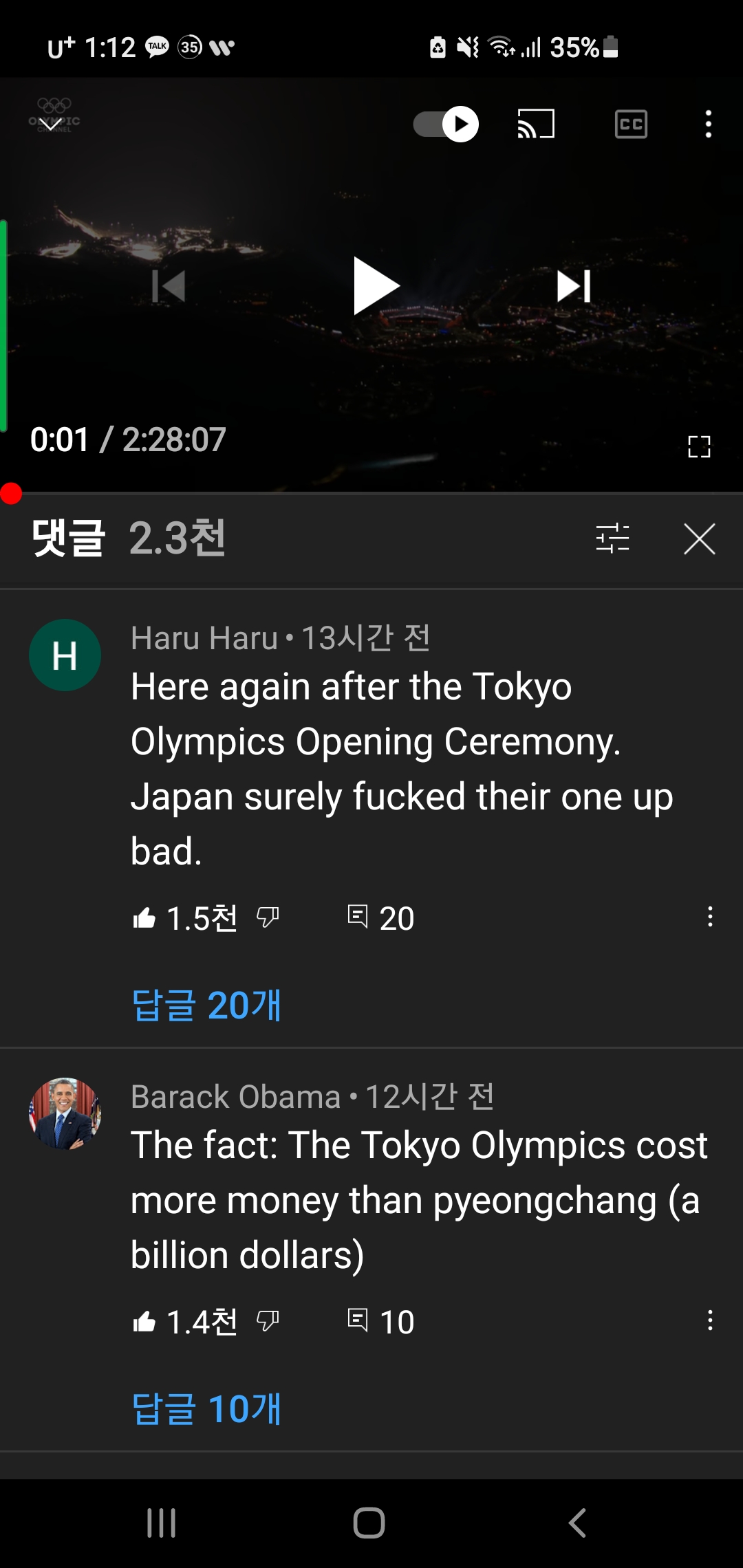
Task: Like Haru Haru's comment
Action: click(144, 917)
